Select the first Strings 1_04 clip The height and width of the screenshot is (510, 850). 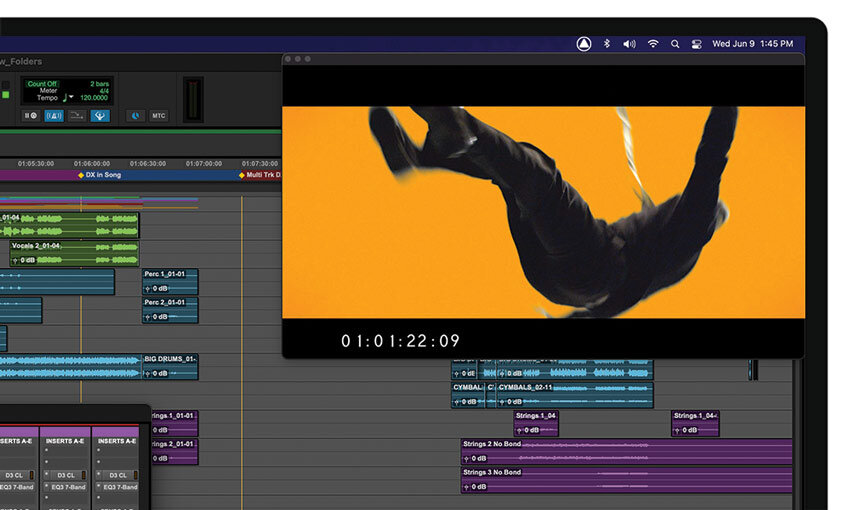point(536,423)
